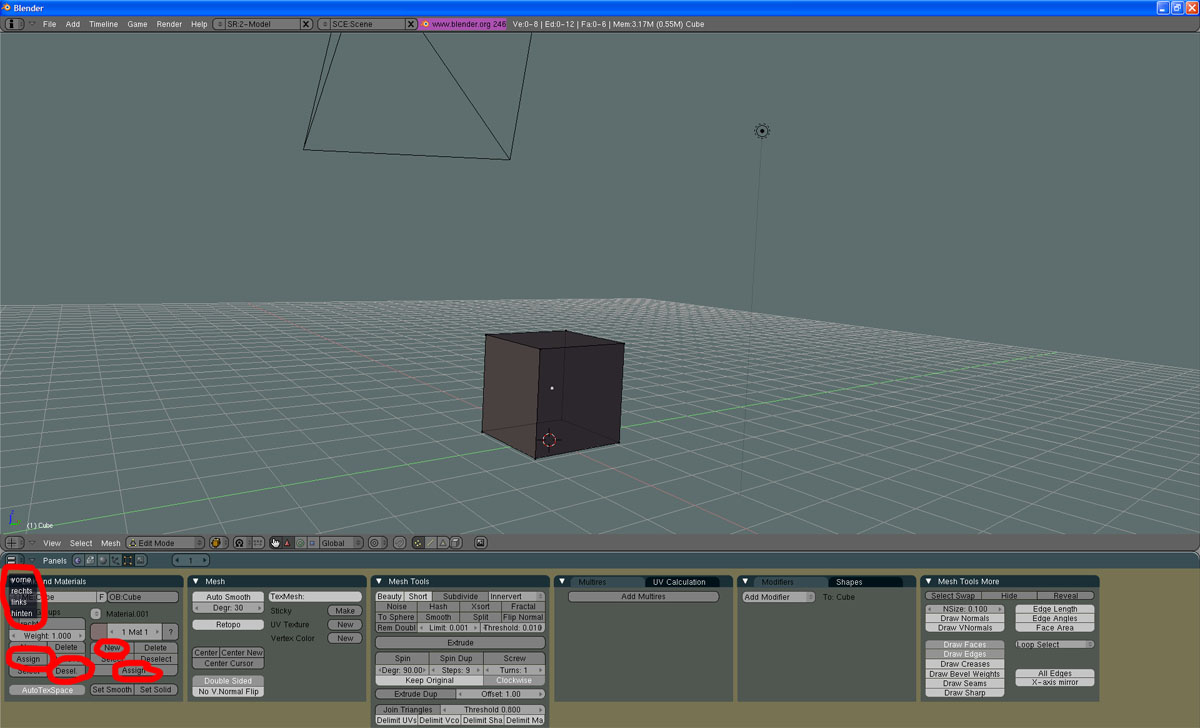
Task: Click the OB:Cube name field
Action: (x=143, y=597)
